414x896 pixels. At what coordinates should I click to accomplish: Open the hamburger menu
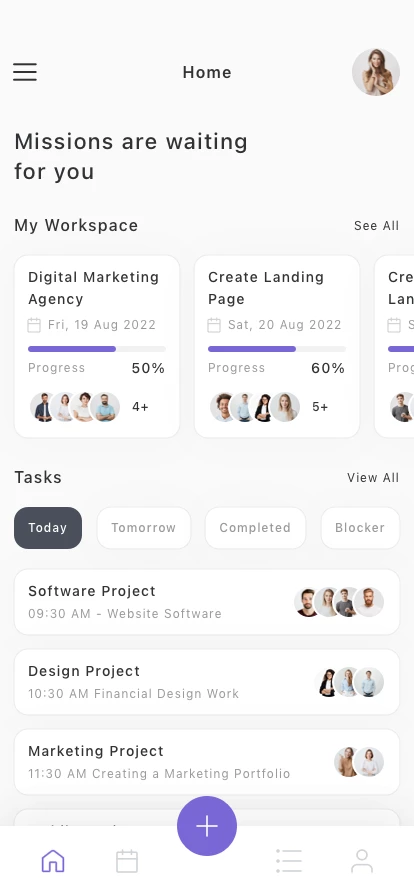coord(25,72)
